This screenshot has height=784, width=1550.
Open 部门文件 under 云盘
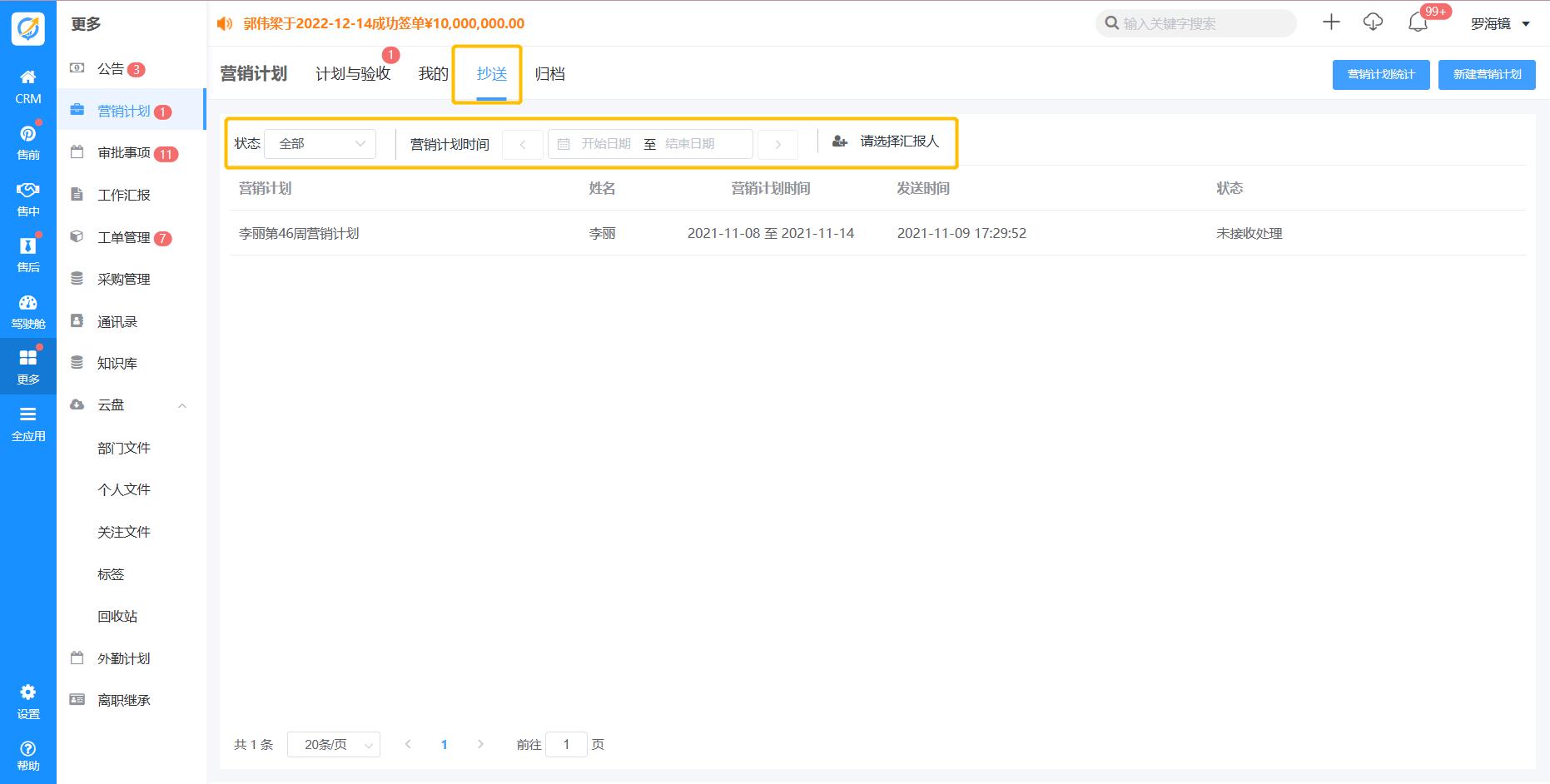(124, 448)
